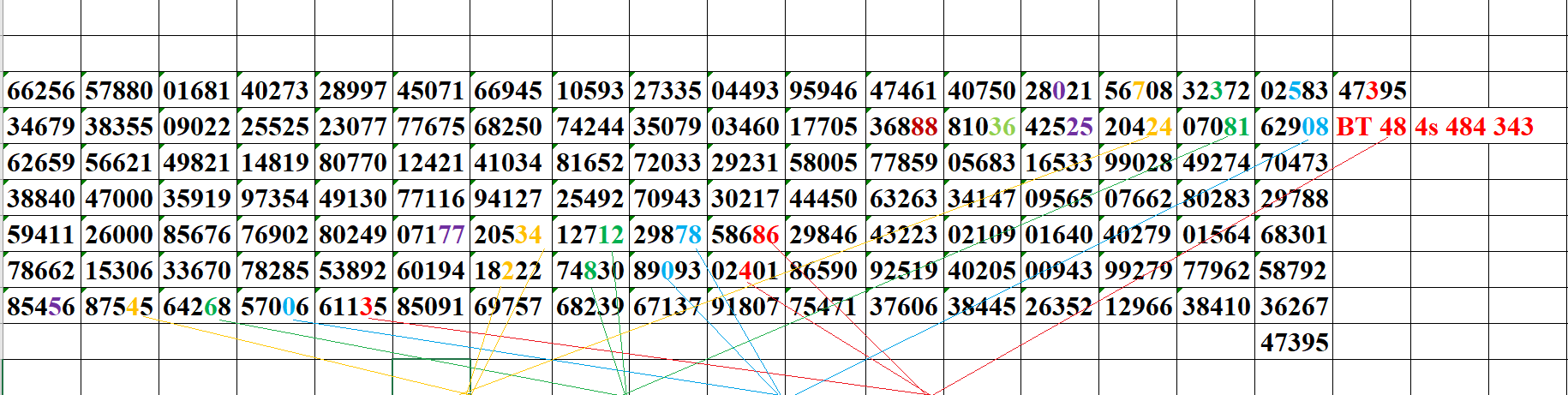
Task: Click the cell reading 20534
Action: pos(509,235)
